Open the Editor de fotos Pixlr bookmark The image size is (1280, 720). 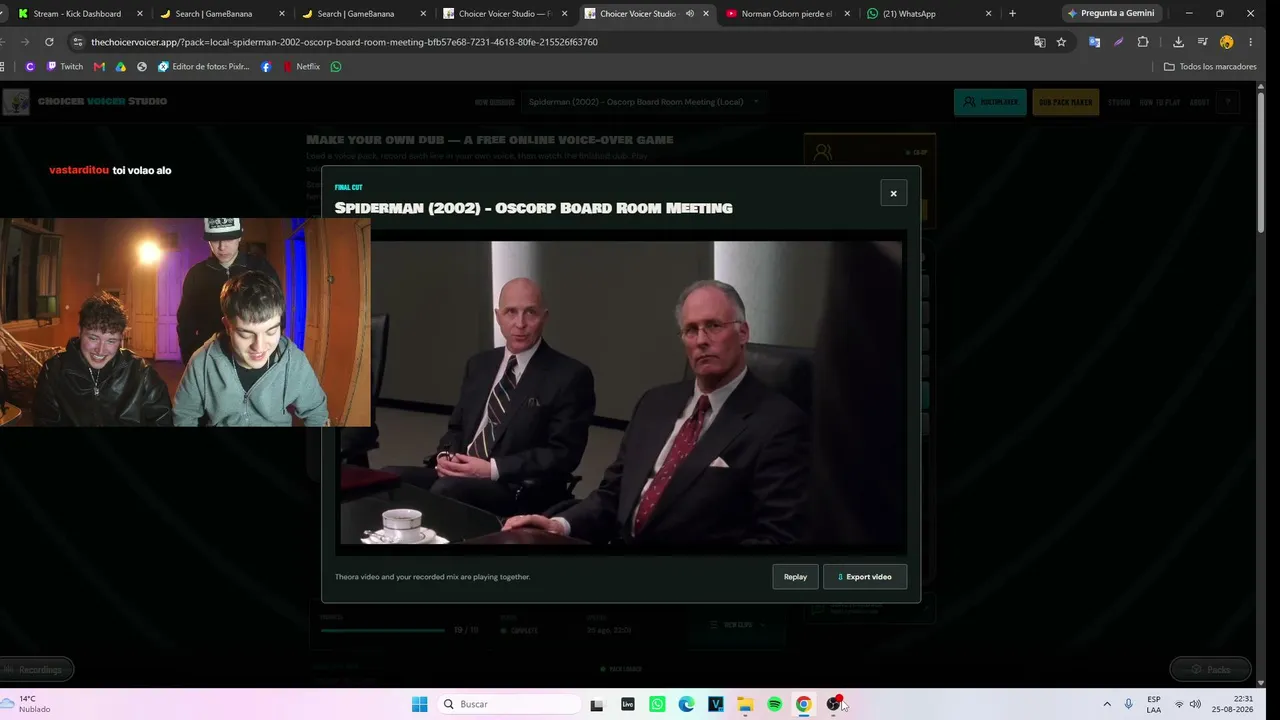[204, 67]
